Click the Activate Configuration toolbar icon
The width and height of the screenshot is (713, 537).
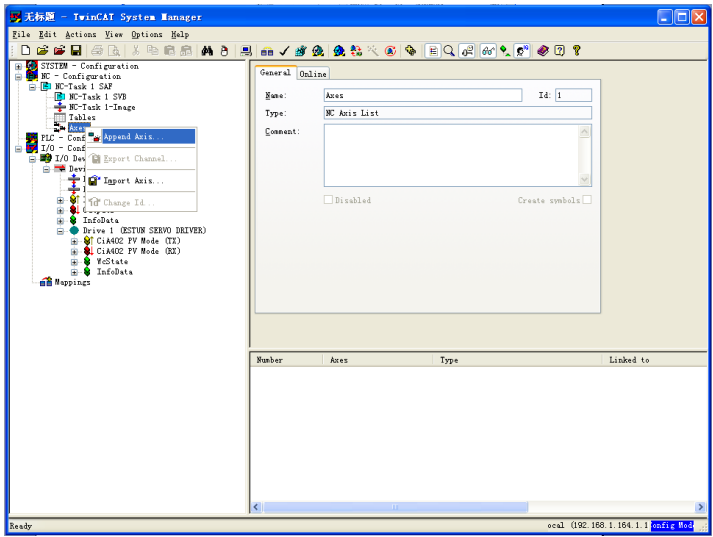(301, 51)
